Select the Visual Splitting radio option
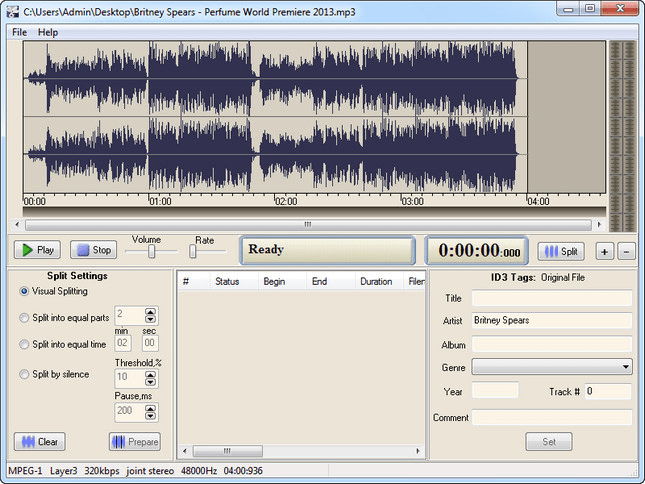The width and height of the screenshot is (645, 484). click(24, 291)
